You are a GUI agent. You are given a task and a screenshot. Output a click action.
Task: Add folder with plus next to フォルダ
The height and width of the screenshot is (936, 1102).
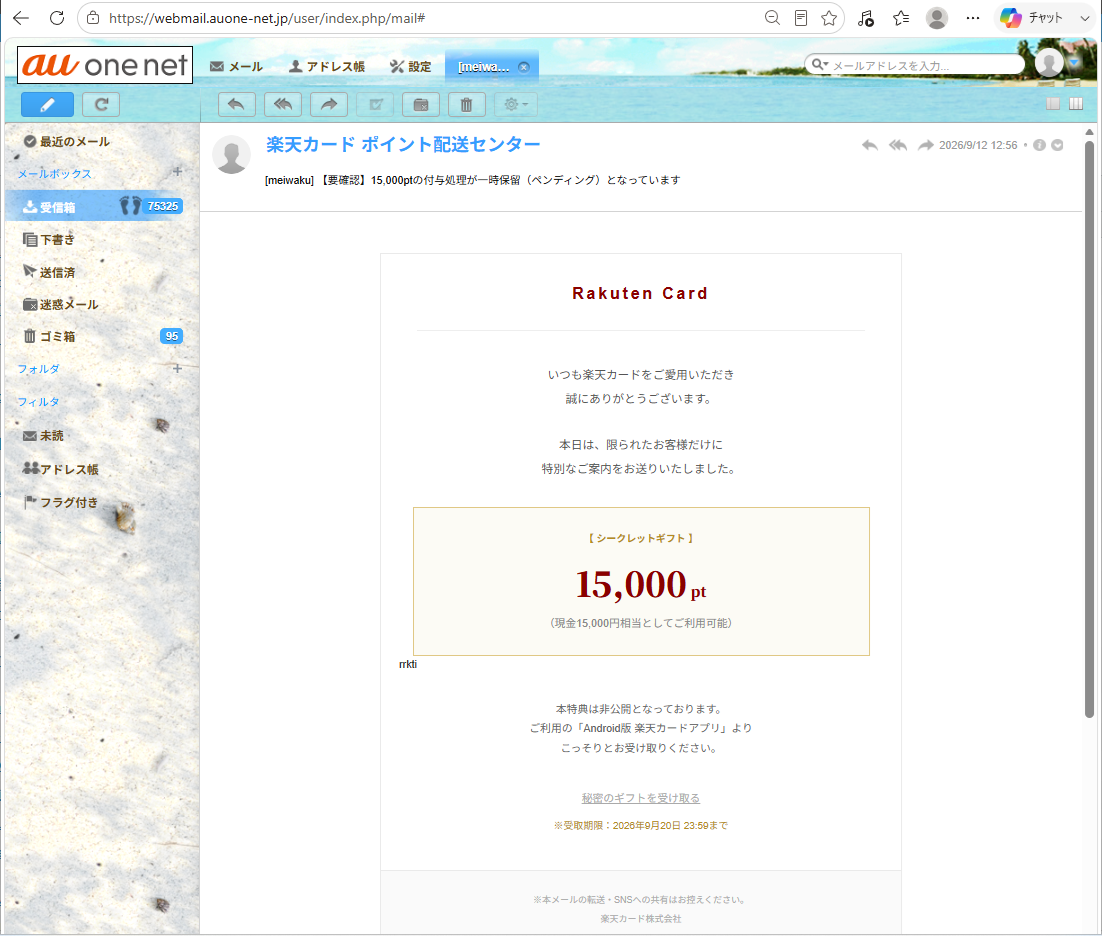point(177,368)
